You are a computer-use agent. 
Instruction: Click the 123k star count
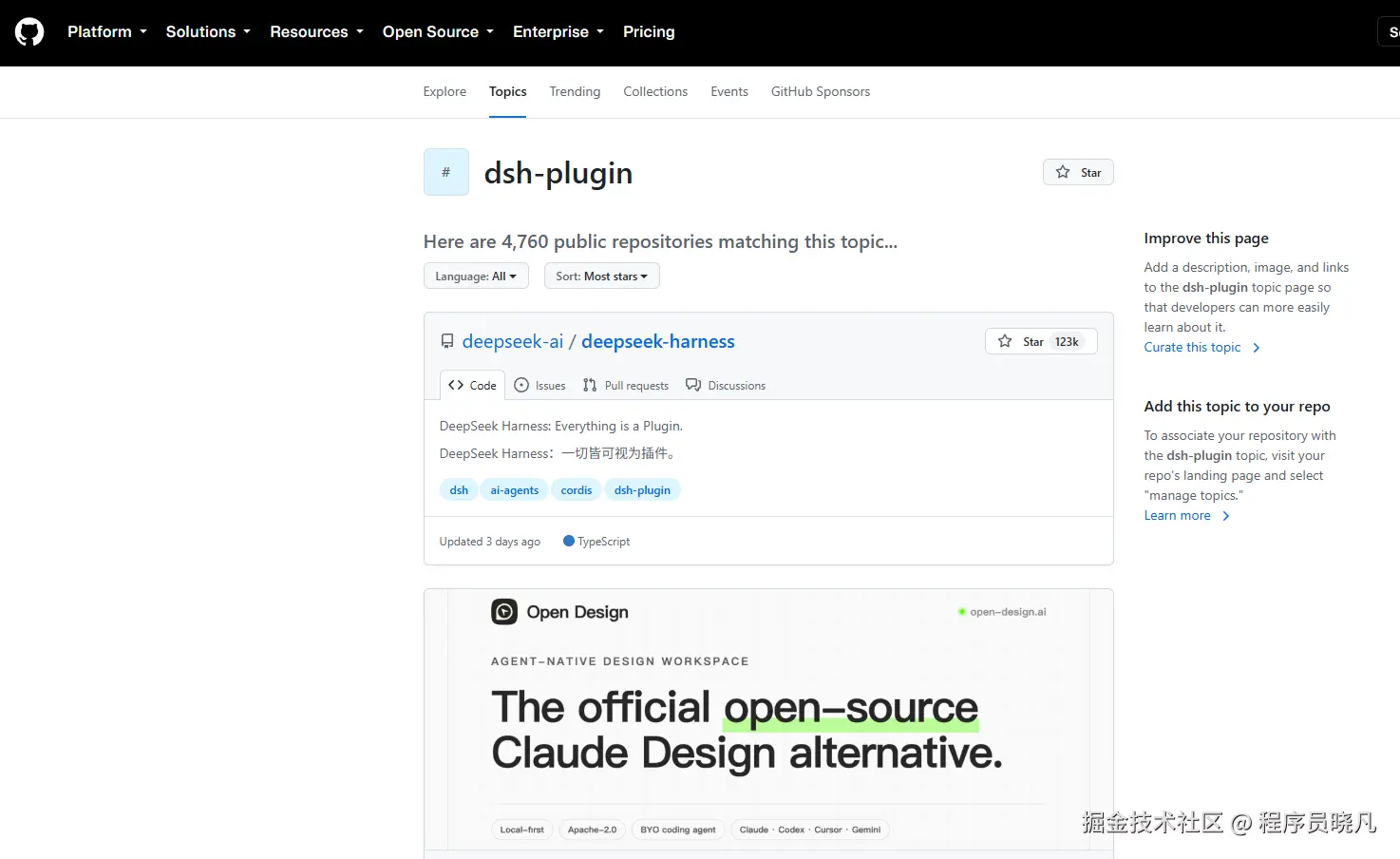pyautogui.click(x=1067, y=342)
